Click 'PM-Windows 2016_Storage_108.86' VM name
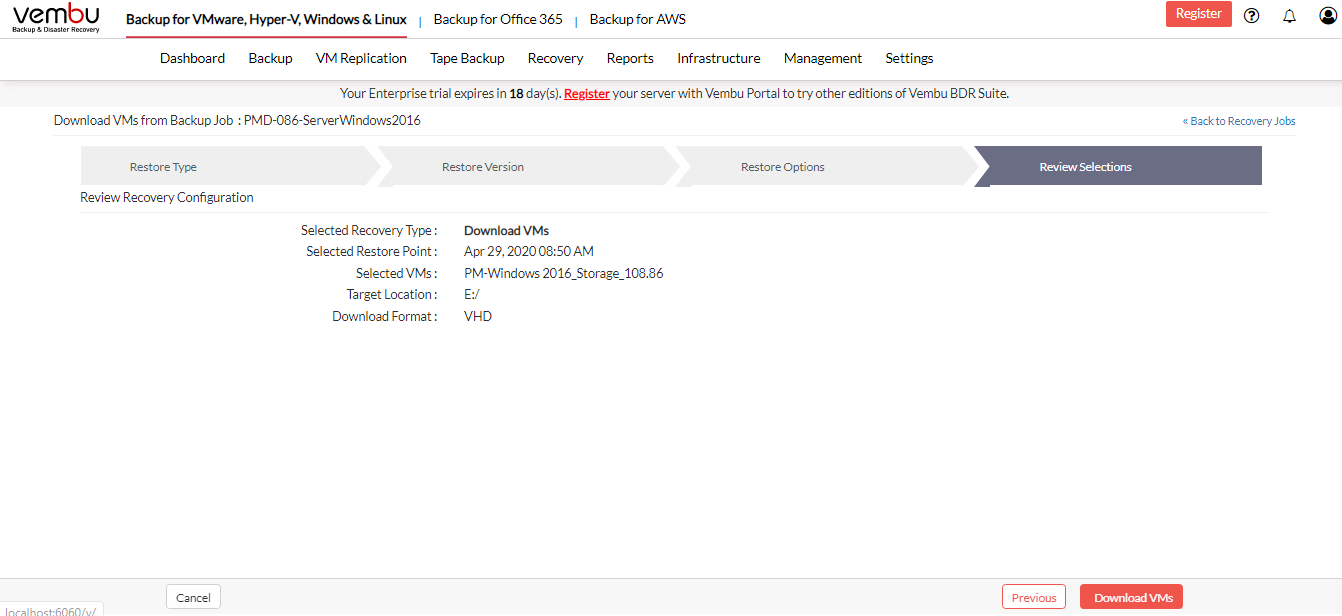 click(x=564, y=274)
